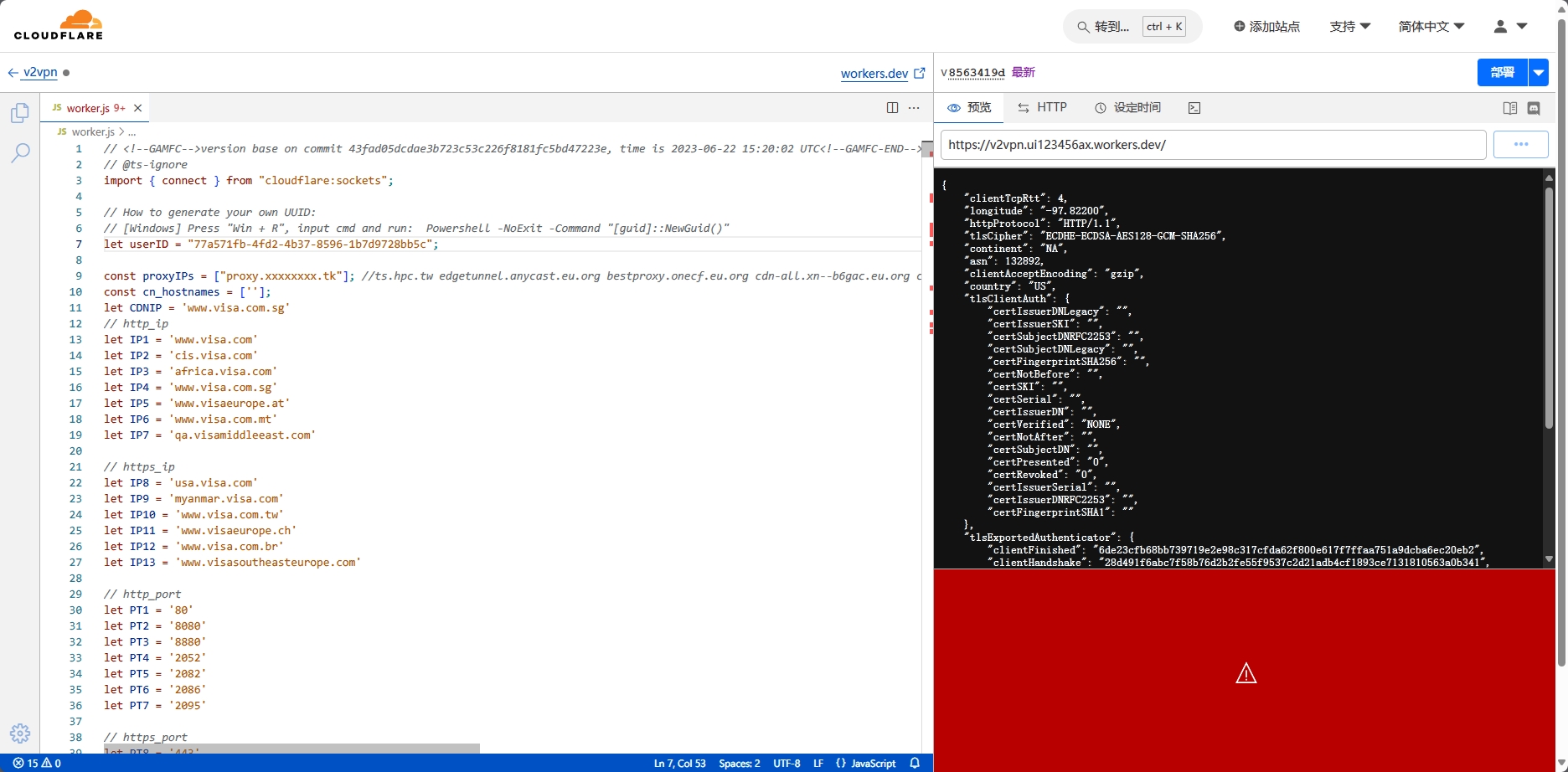The height and width of the screenshot is (772, 1568).
Task: Open the user account dropdown
Action: click(1510, 27)
